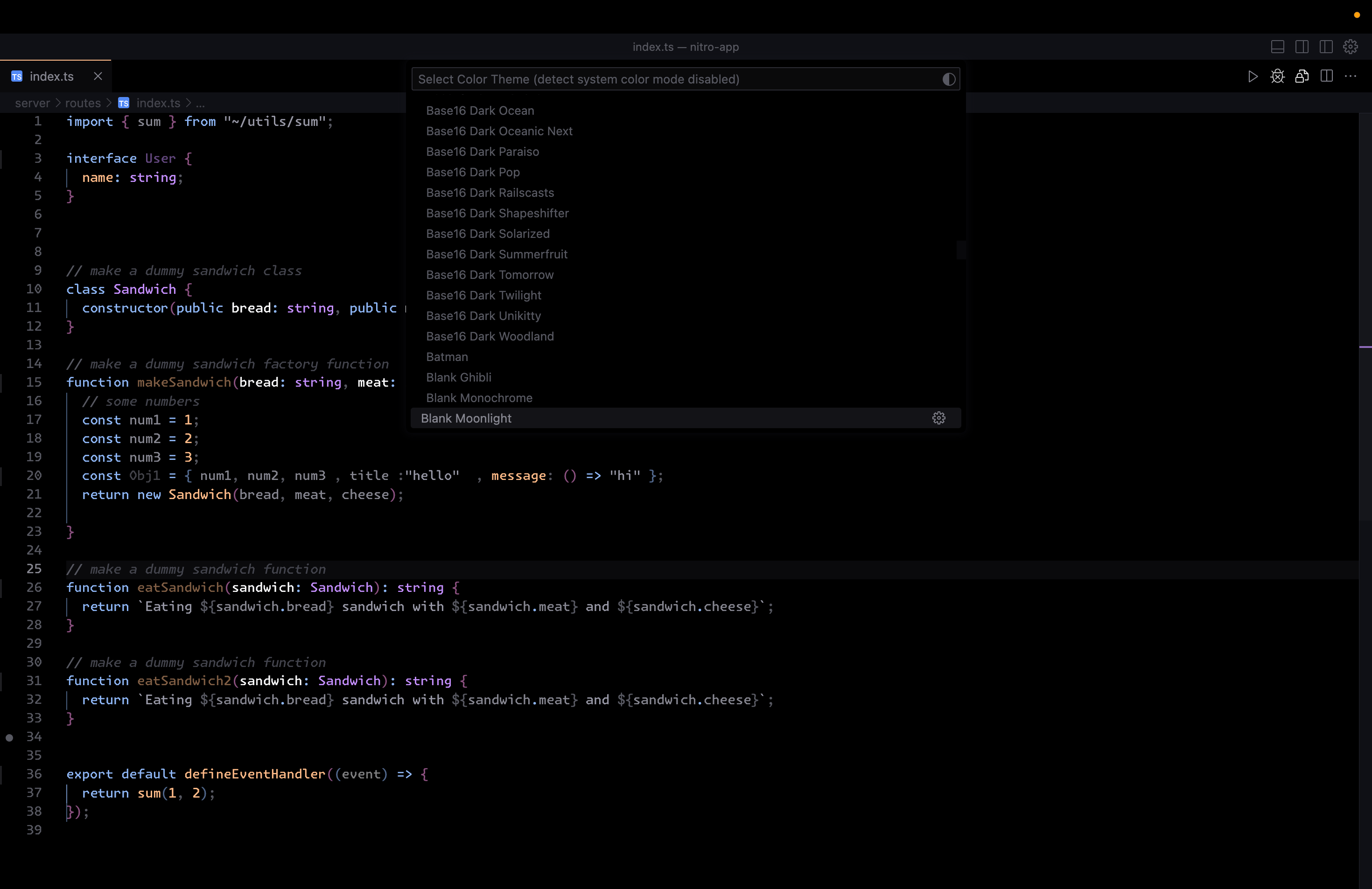Confirm the Blank Moonlight theme
The width and height of the screenshot is (1372, 889).
686,418
